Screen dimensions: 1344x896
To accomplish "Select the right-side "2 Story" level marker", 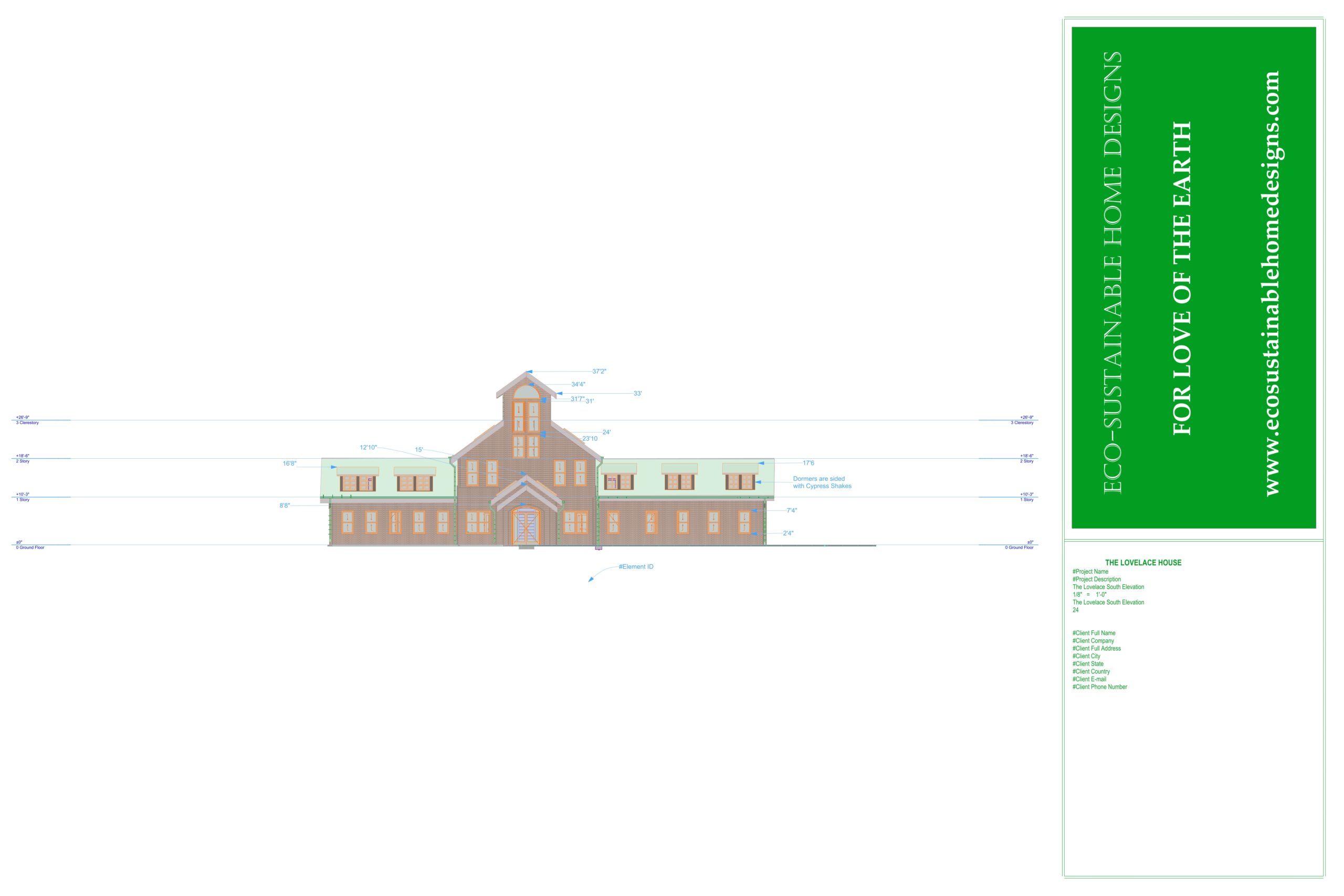I will [1027, 461].
